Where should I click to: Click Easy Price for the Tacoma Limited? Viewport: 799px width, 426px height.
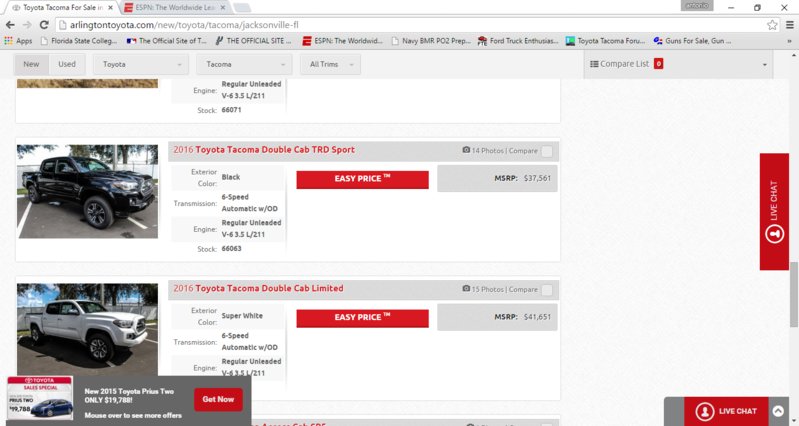(362, 318)
